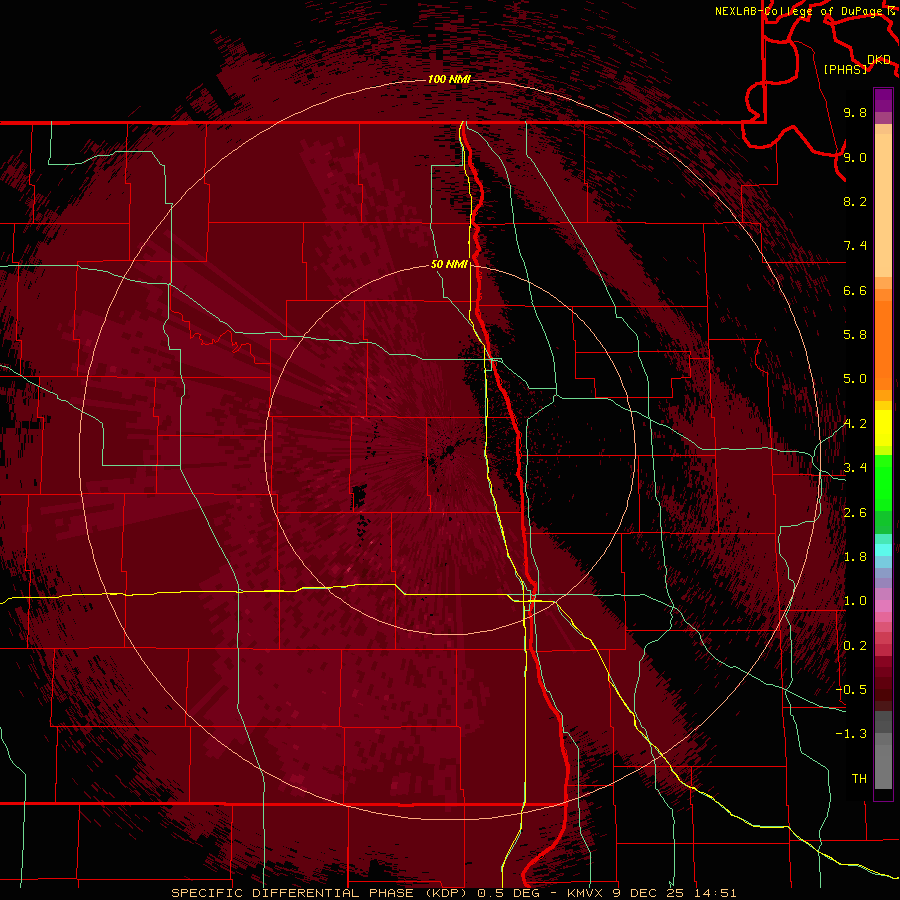This screenshot has width=900, height=900.
Task: Click the 8.2 value on the scale
Action: pos(855,201)
